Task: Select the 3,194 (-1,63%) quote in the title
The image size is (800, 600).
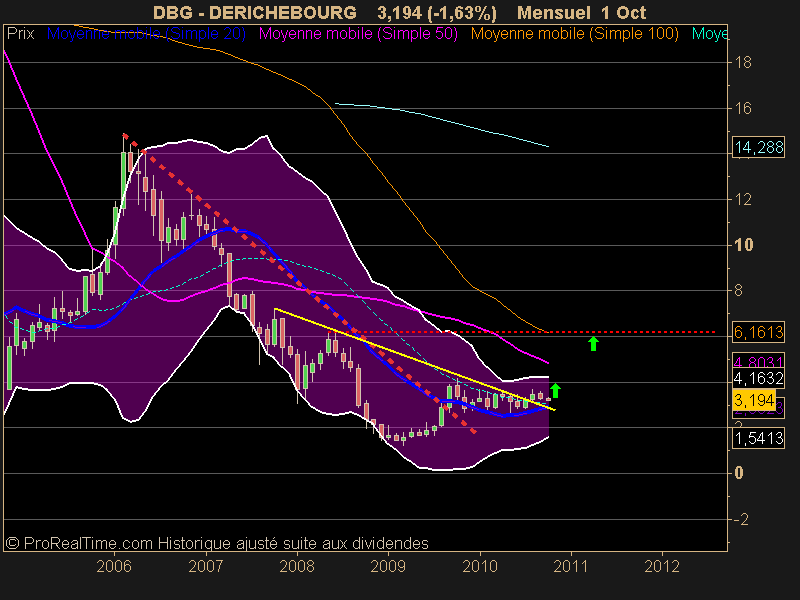Action: pyautogui.click(x=437, y=12)
